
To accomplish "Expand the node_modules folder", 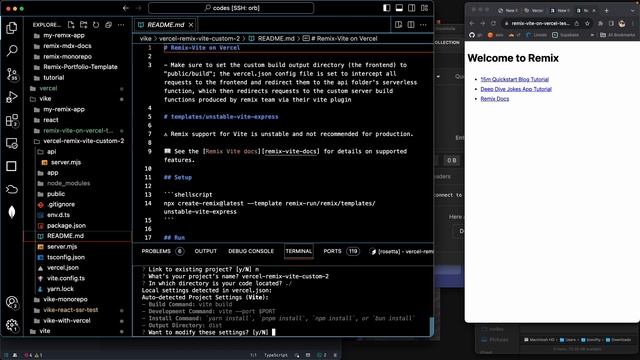I will [x=78, y=183].
